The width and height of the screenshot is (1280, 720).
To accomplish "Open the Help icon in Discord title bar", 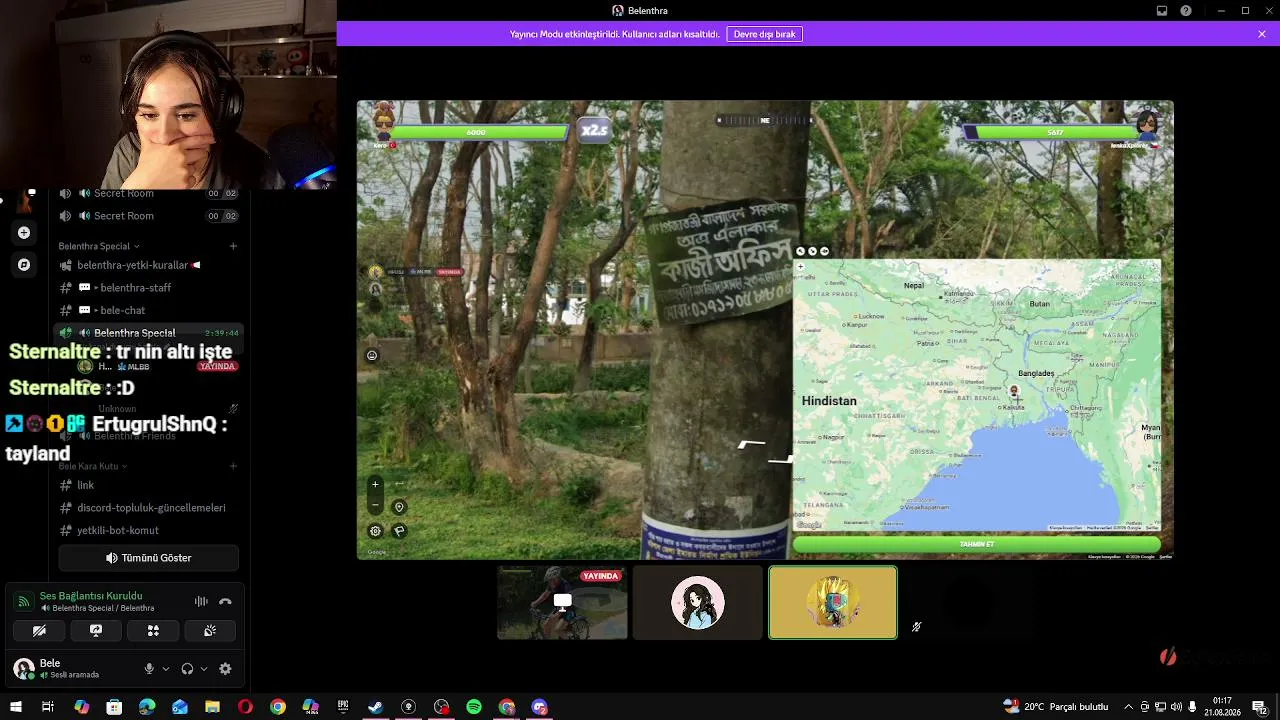I will pos(1186,11).
